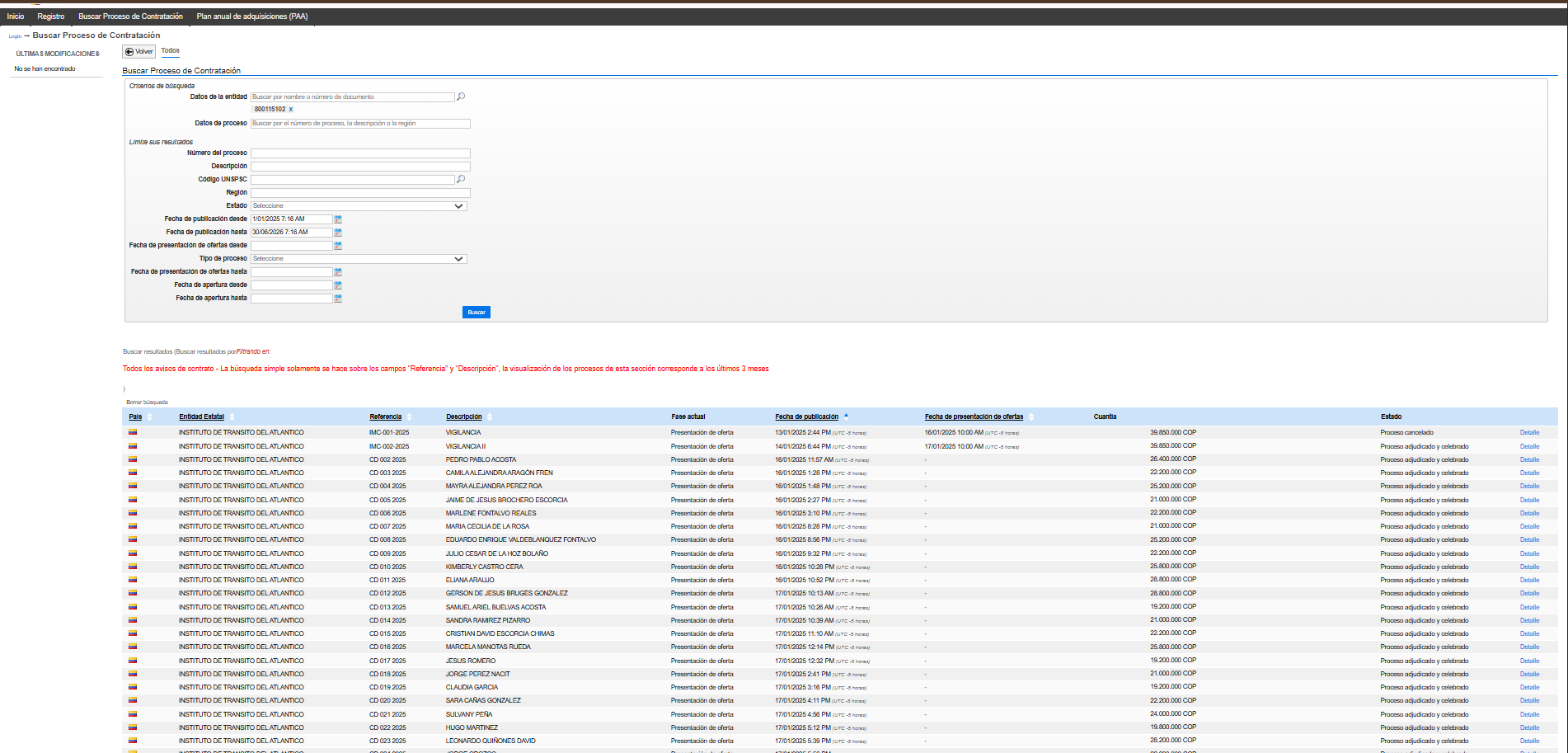The image size is (1568, 753).
Task: Focus the Código UNSPSC input field
Action: point(352,180)
